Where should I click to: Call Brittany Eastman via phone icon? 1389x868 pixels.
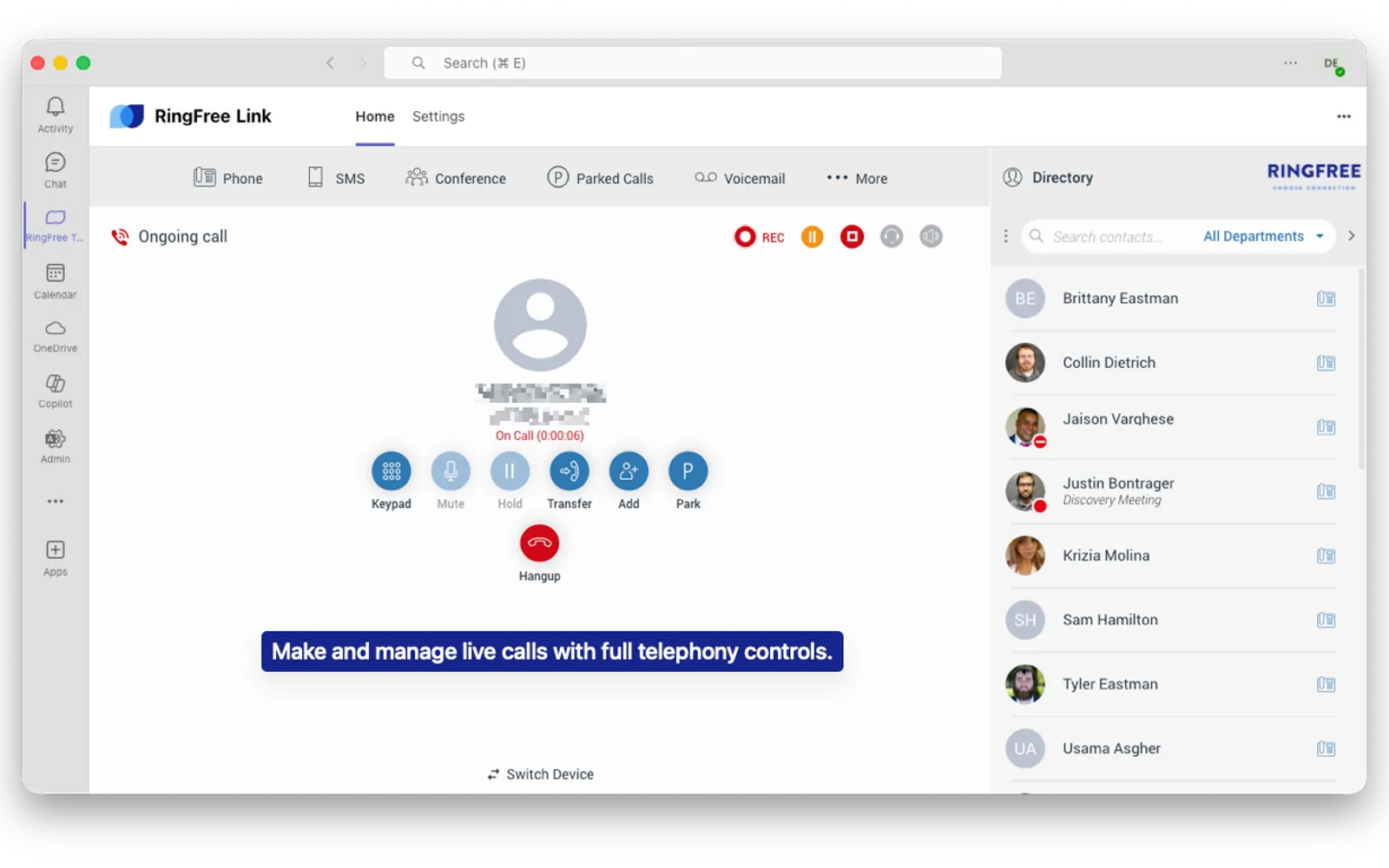1326,299
